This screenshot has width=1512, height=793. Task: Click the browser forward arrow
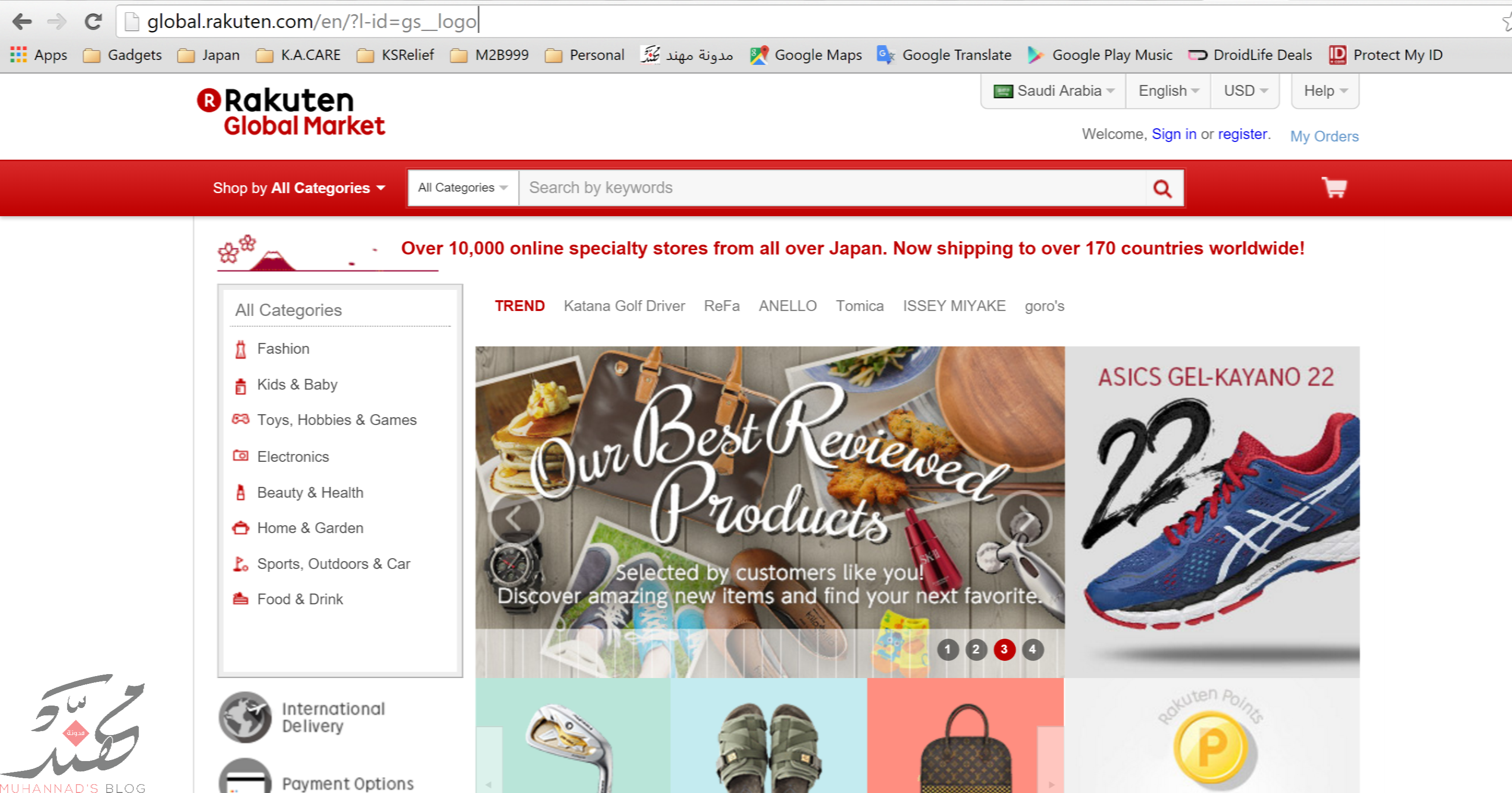(57, 22)
